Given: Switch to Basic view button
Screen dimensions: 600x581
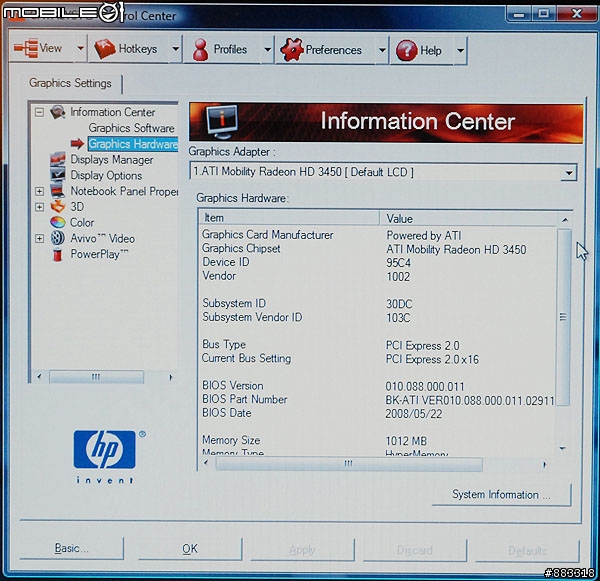Looking at the screenshot, I should [x=71, y=548].
